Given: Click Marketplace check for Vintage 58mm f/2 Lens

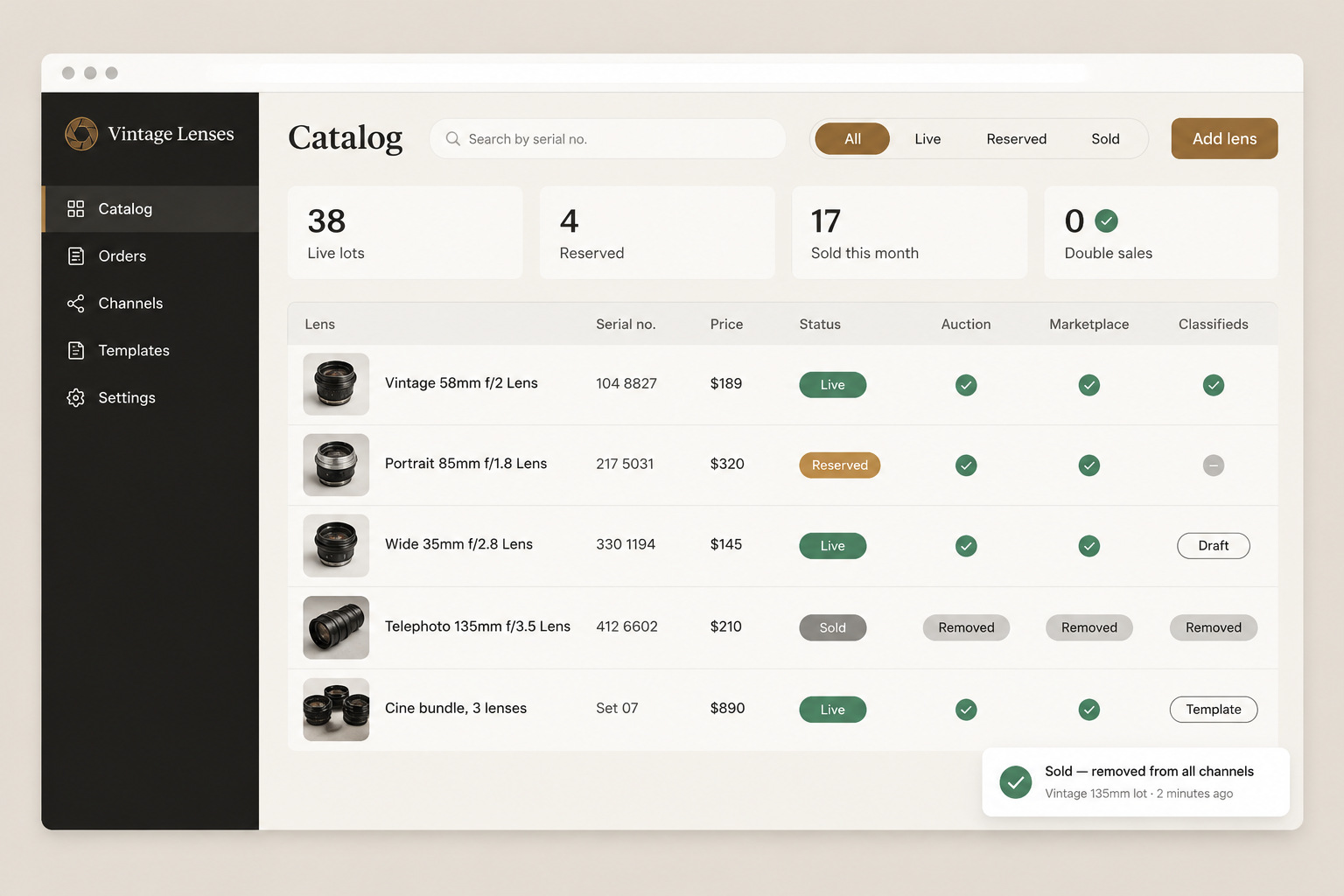Looking at the screenshot, I should [x=1089, y=385].
